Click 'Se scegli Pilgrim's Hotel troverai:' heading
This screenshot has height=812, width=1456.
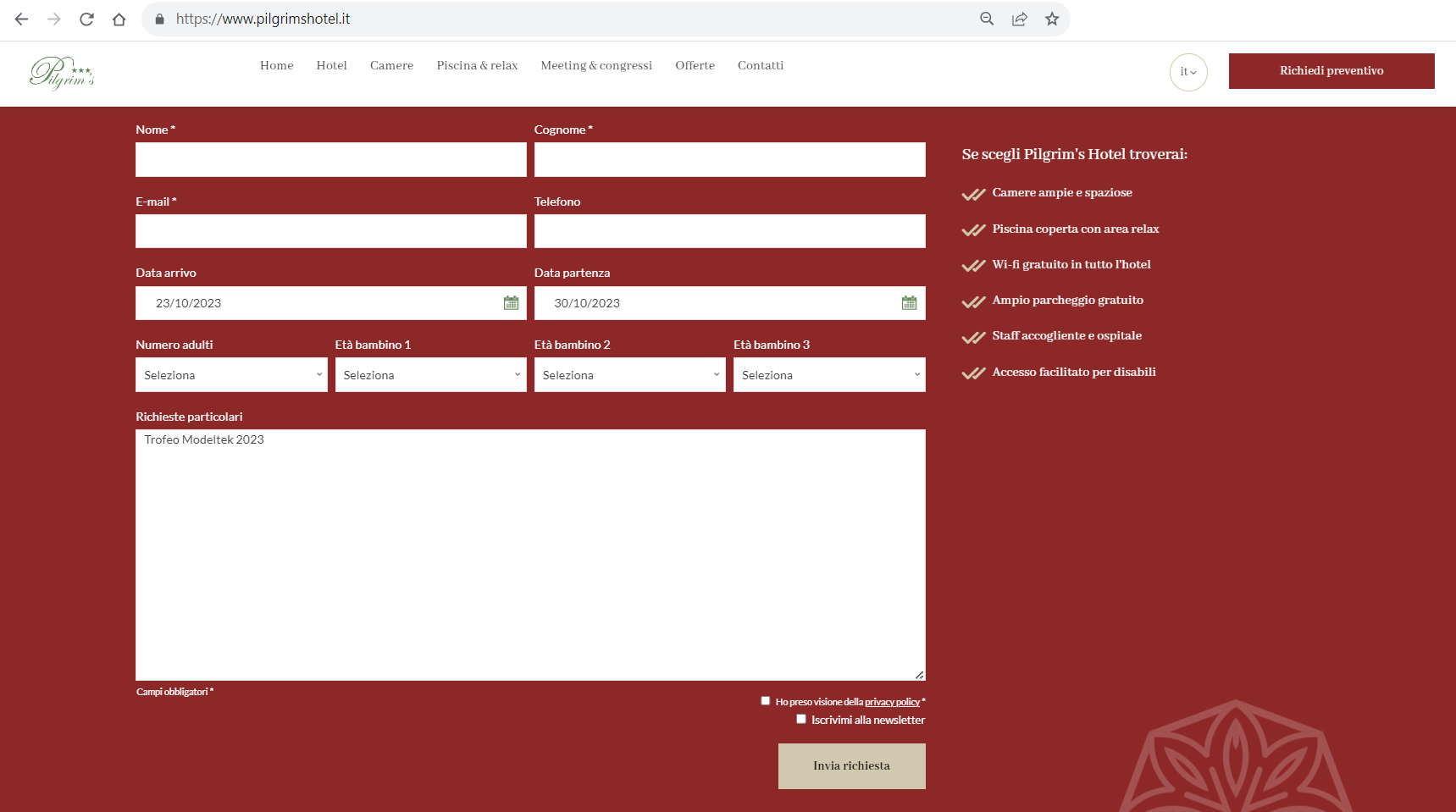[1075, 154]
